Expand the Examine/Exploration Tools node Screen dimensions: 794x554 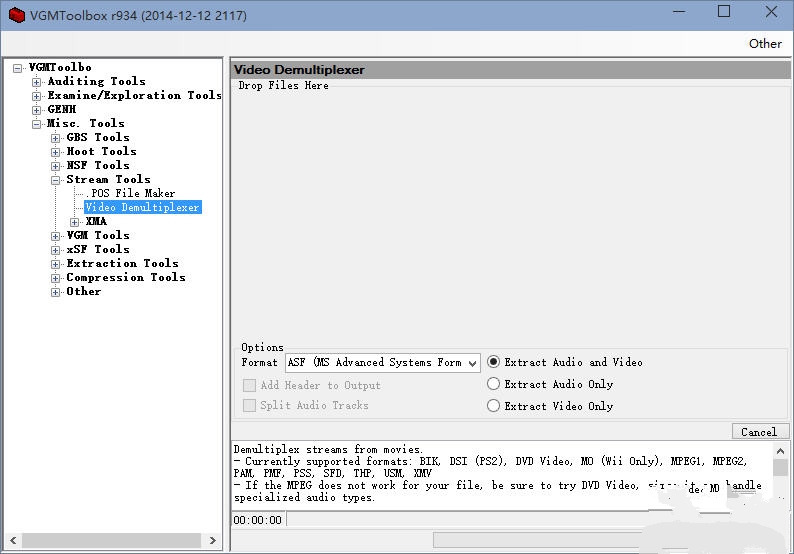tap(37, 96)
